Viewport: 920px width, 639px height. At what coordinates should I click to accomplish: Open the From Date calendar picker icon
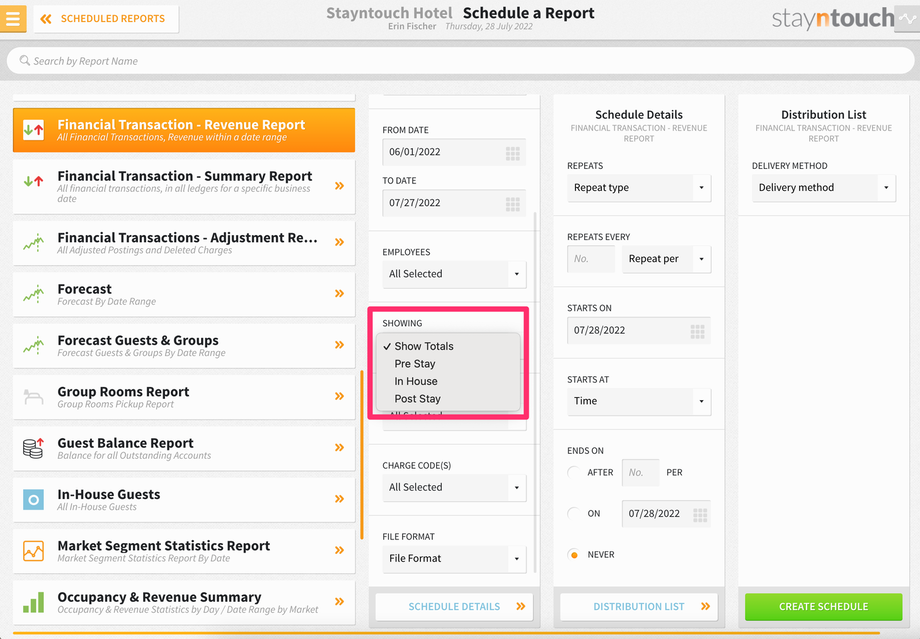(x=513, y=153)
